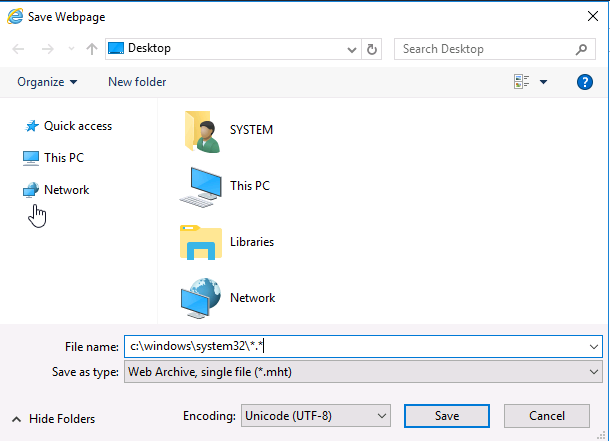The width and height of the screenshot is (610, 441).
Task: Open Network in the file list
Action: (228, 298)
